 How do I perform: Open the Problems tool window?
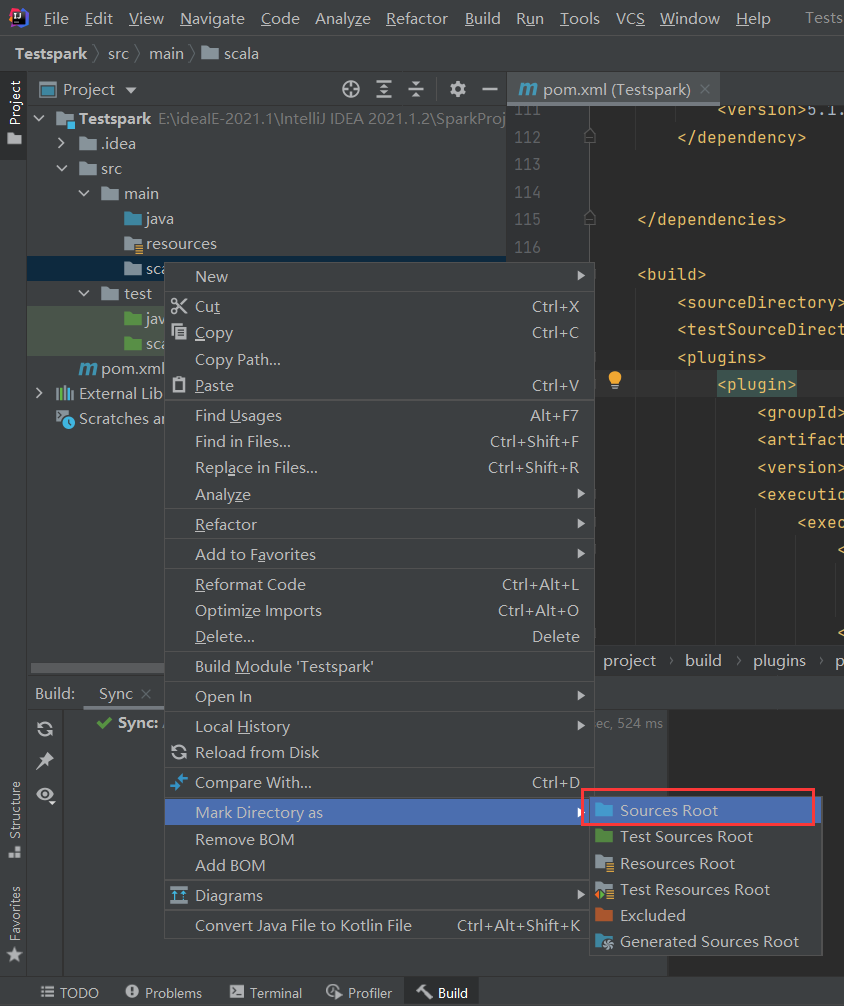click(164, 993)
